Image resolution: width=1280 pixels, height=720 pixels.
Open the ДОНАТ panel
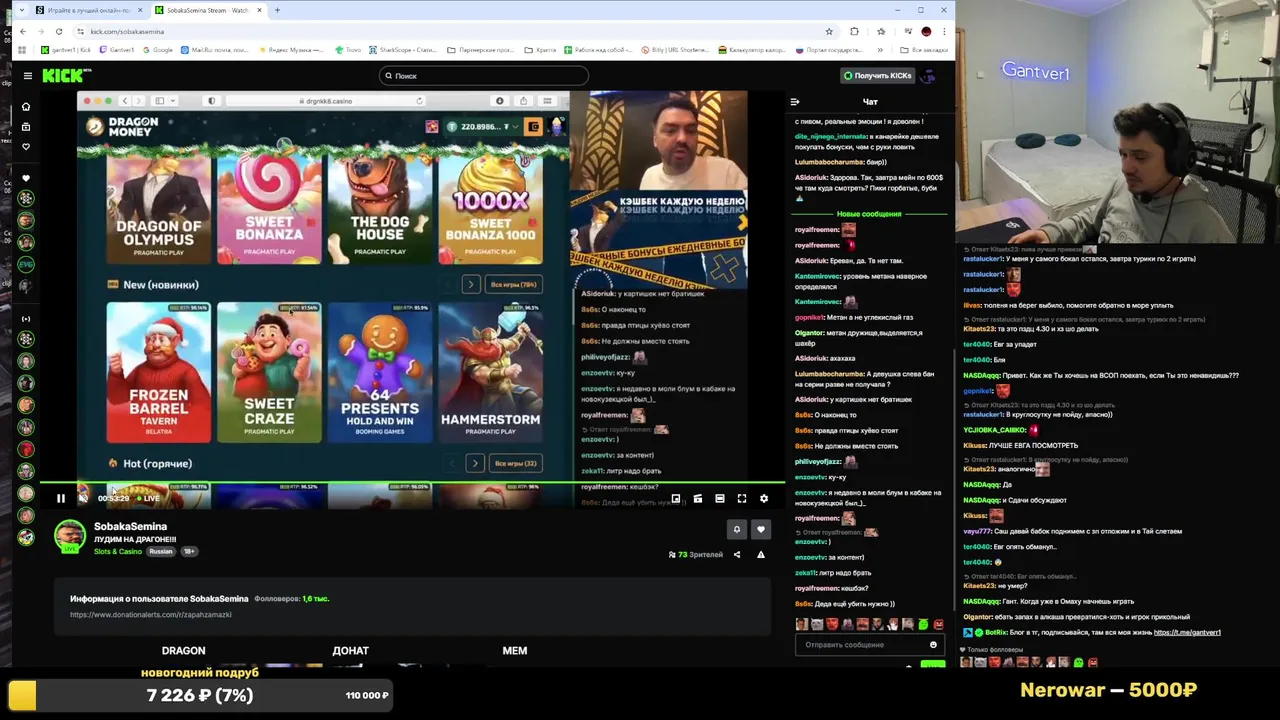[x=350, y=650]
